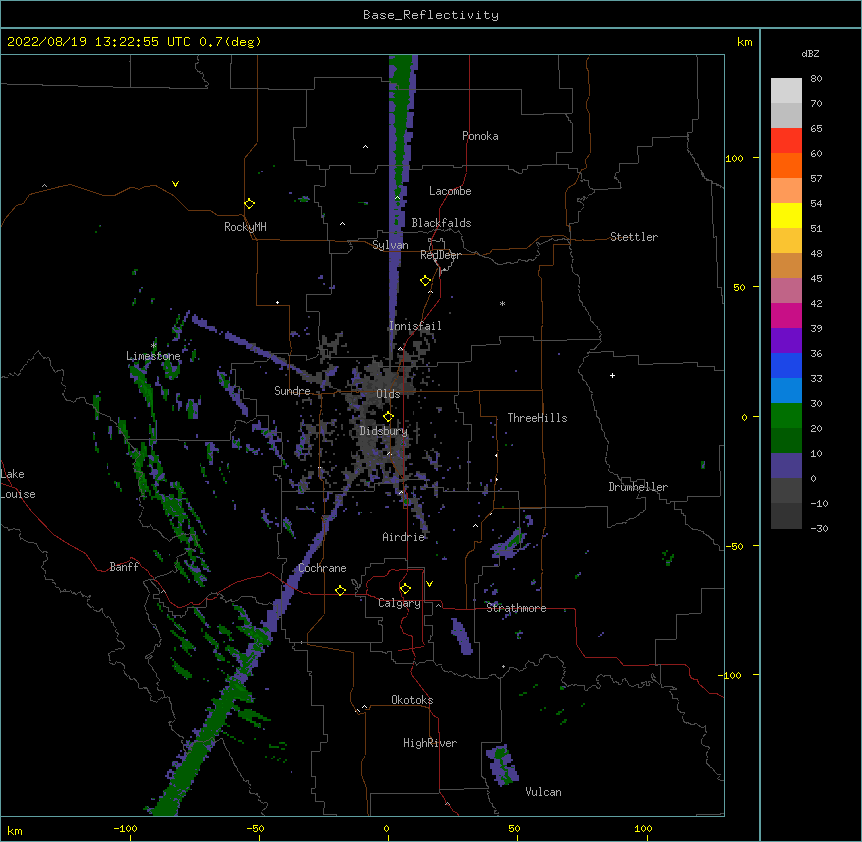Screen dimensions: 862x842
Task: Pick the red 60-65 dBZ legend swatch
Action: [786, 140]
